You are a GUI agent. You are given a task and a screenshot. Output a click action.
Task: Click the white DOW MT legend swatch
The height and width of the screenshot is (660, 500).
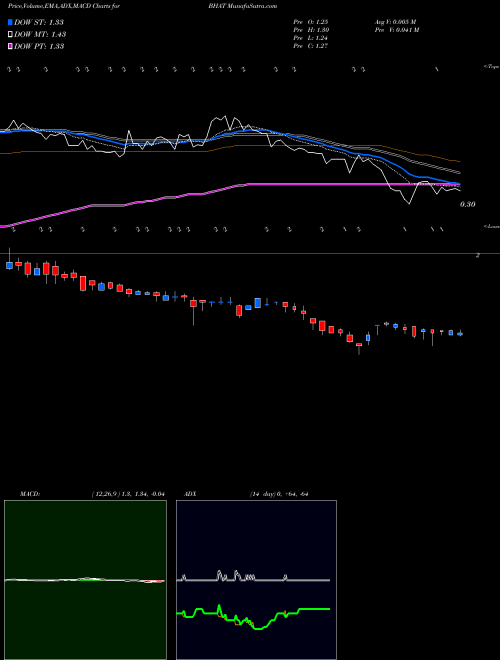[11, 35]
